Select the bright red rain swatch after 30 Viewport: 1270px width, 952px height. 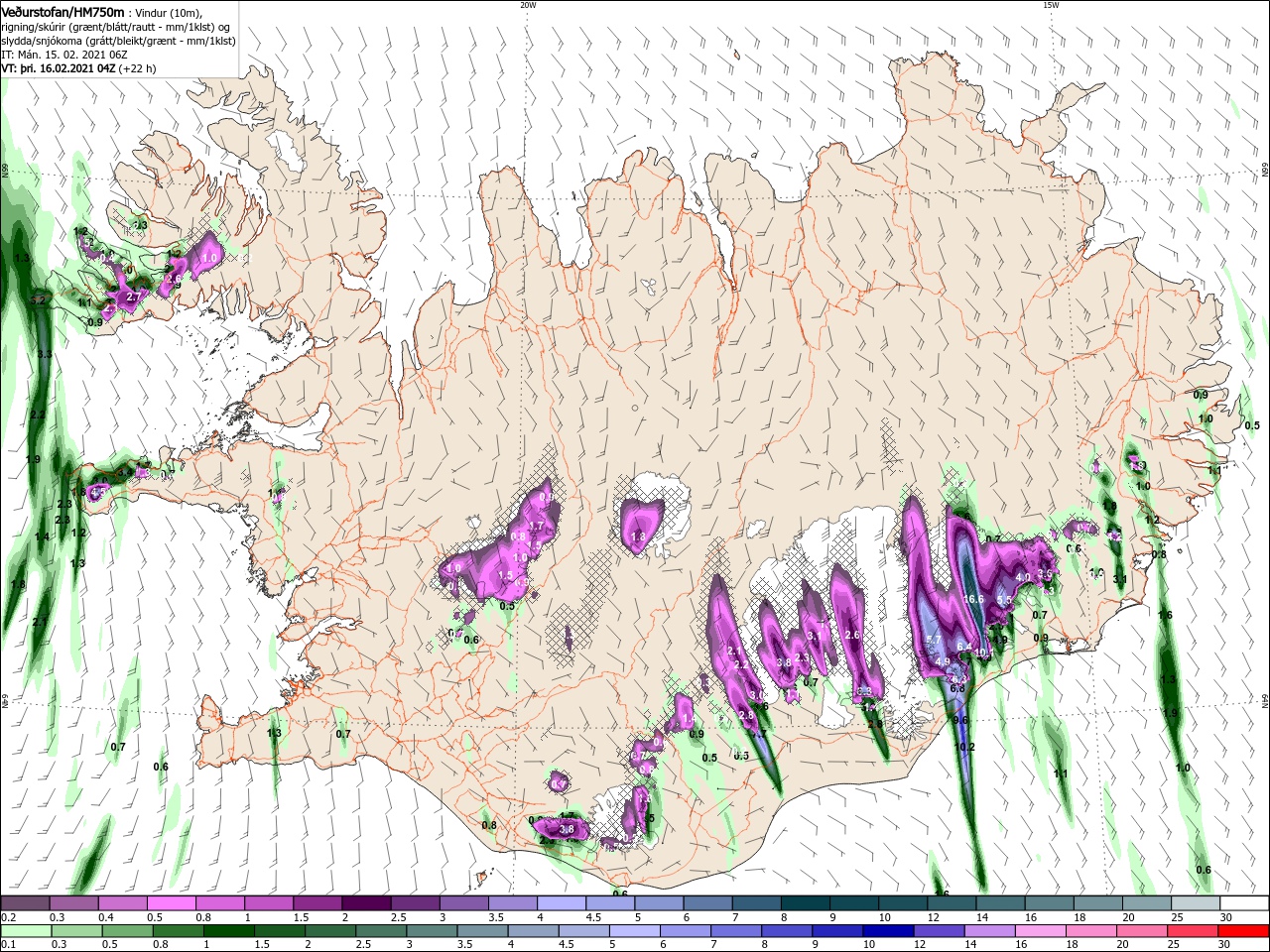click(x=1243, y=931)
